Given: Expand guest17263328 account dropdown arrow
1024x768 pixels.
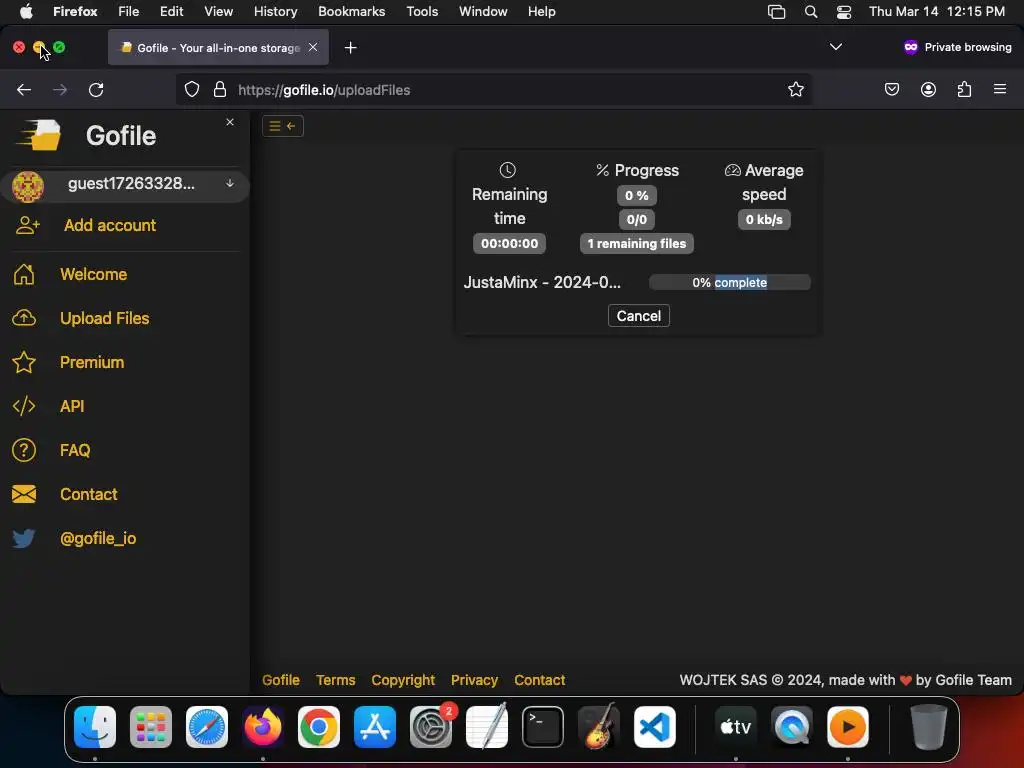Looking at the screenshot, I should [x=230, y=184].
